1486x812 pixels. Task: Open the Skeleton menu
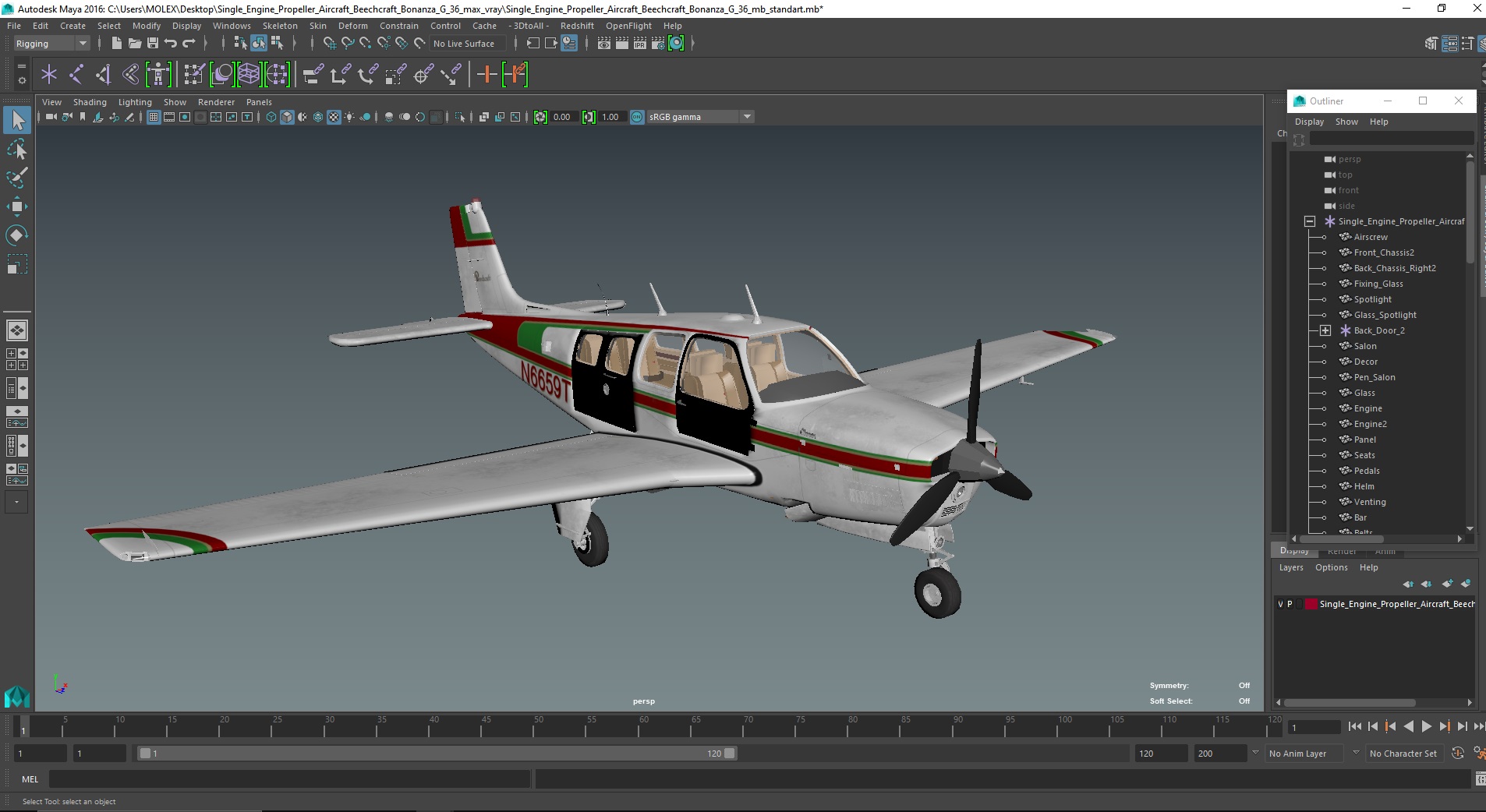click(x=280, y=26)
